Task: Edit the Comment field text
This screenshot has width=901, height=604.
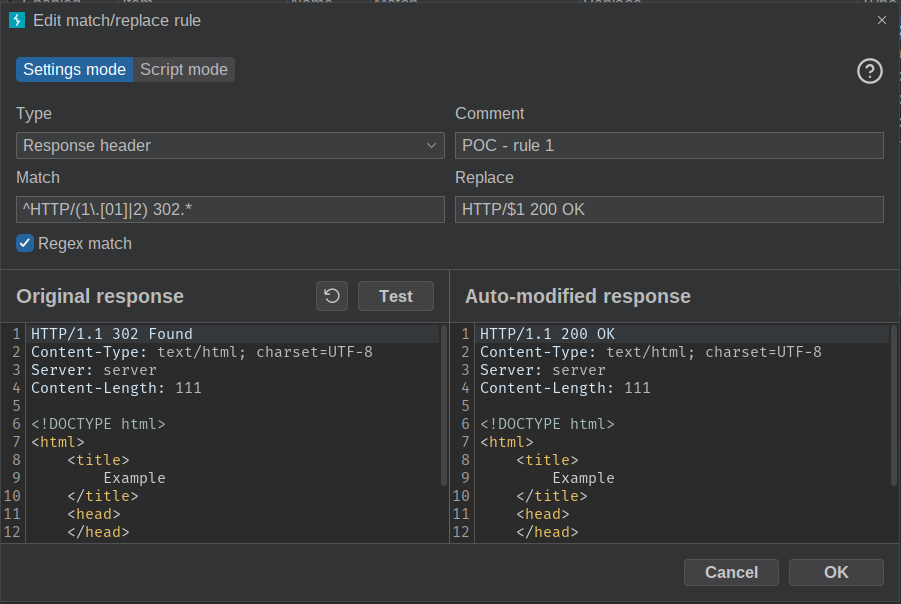Action: tap(669, 145)
